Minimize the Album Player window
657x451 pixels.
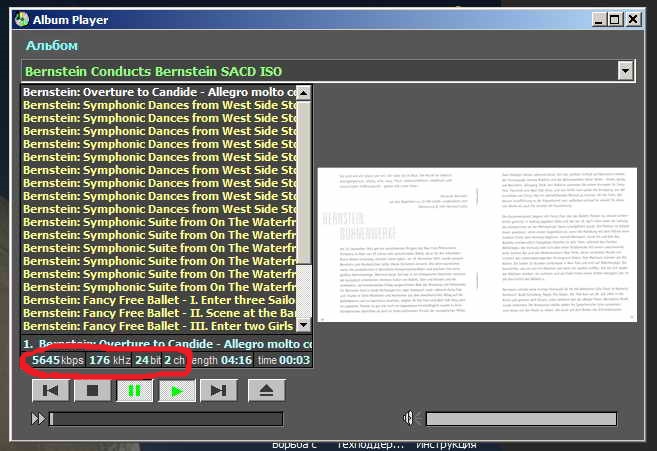pos(599,19)
